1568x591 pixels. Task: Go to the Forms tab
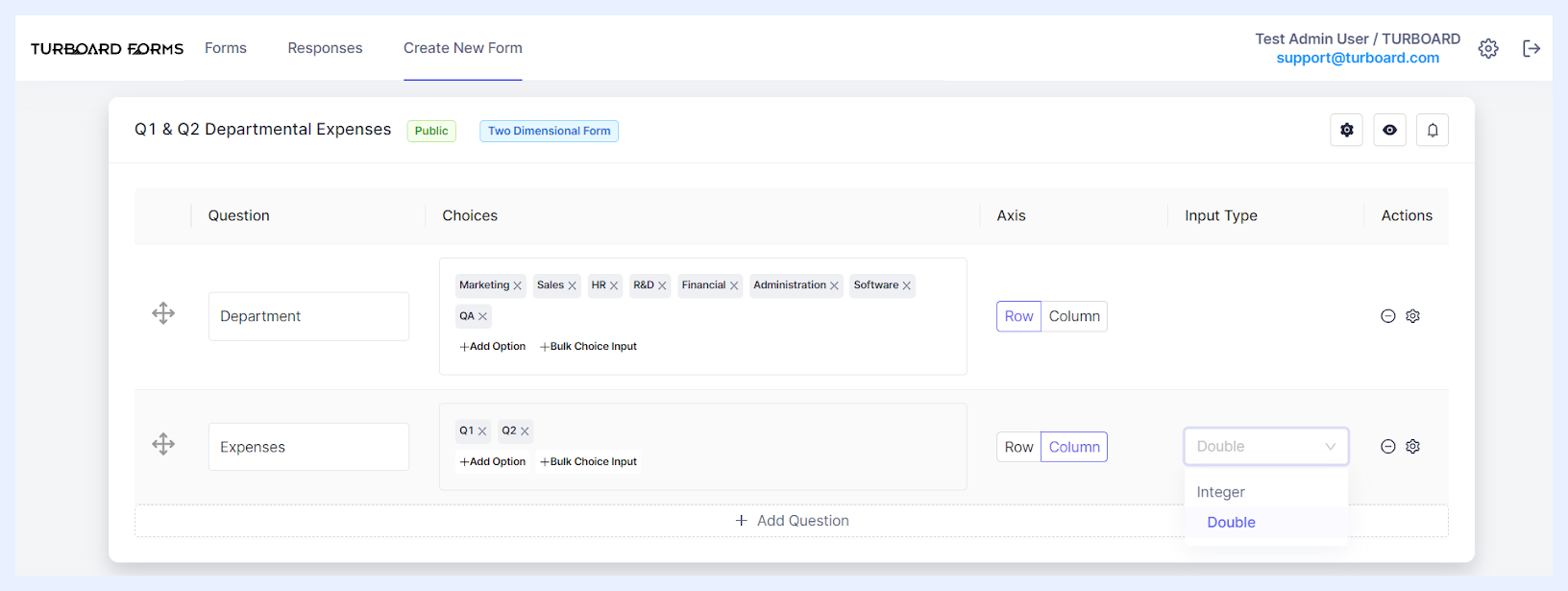[x=226, y=48]
